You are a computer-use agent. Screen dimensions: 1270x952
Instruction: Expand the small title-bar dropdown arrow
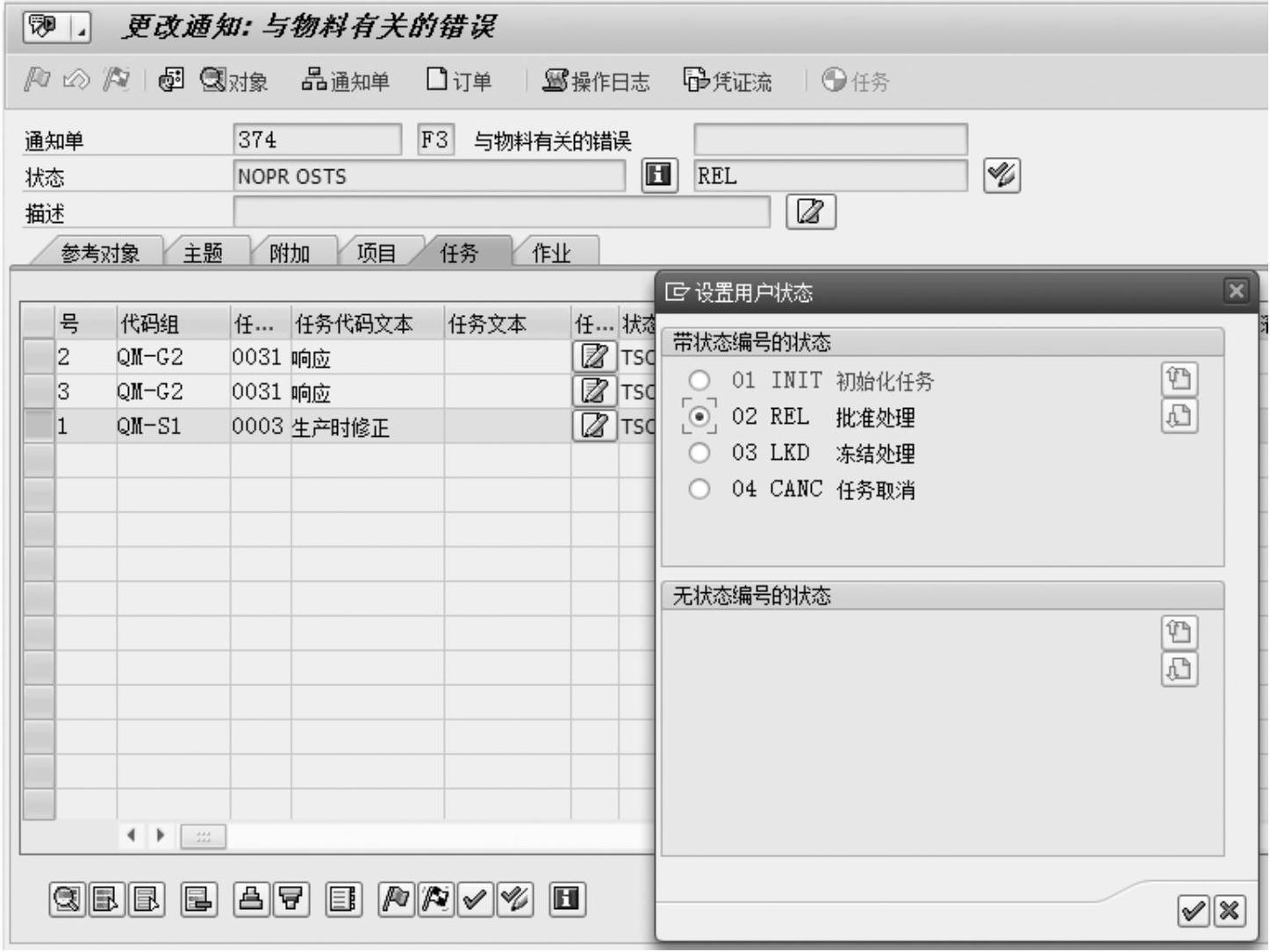[x=80, y=29]
